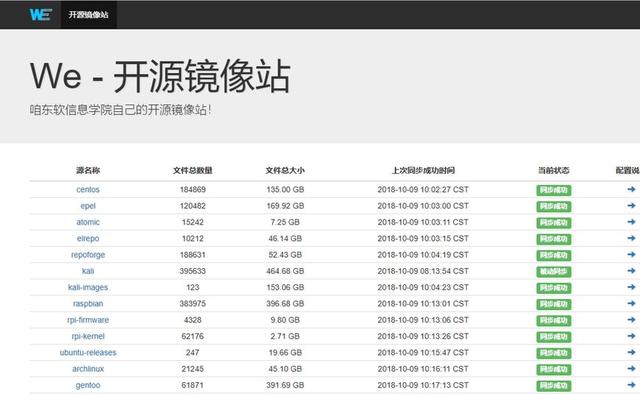Select size value 169.92 GB
The image size is (640, 394).
pos(285,206)
